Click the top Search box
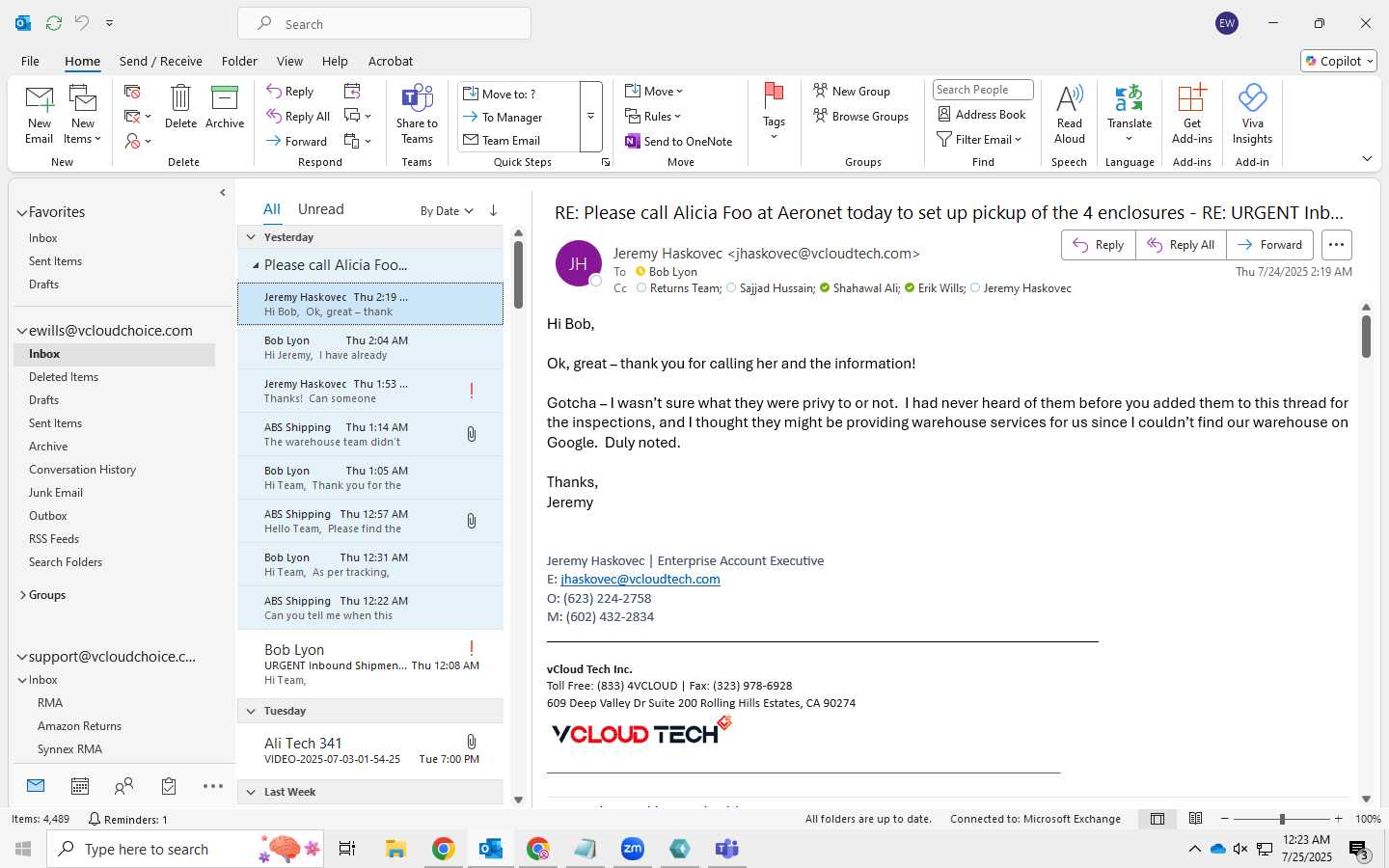 coord(384,23)
